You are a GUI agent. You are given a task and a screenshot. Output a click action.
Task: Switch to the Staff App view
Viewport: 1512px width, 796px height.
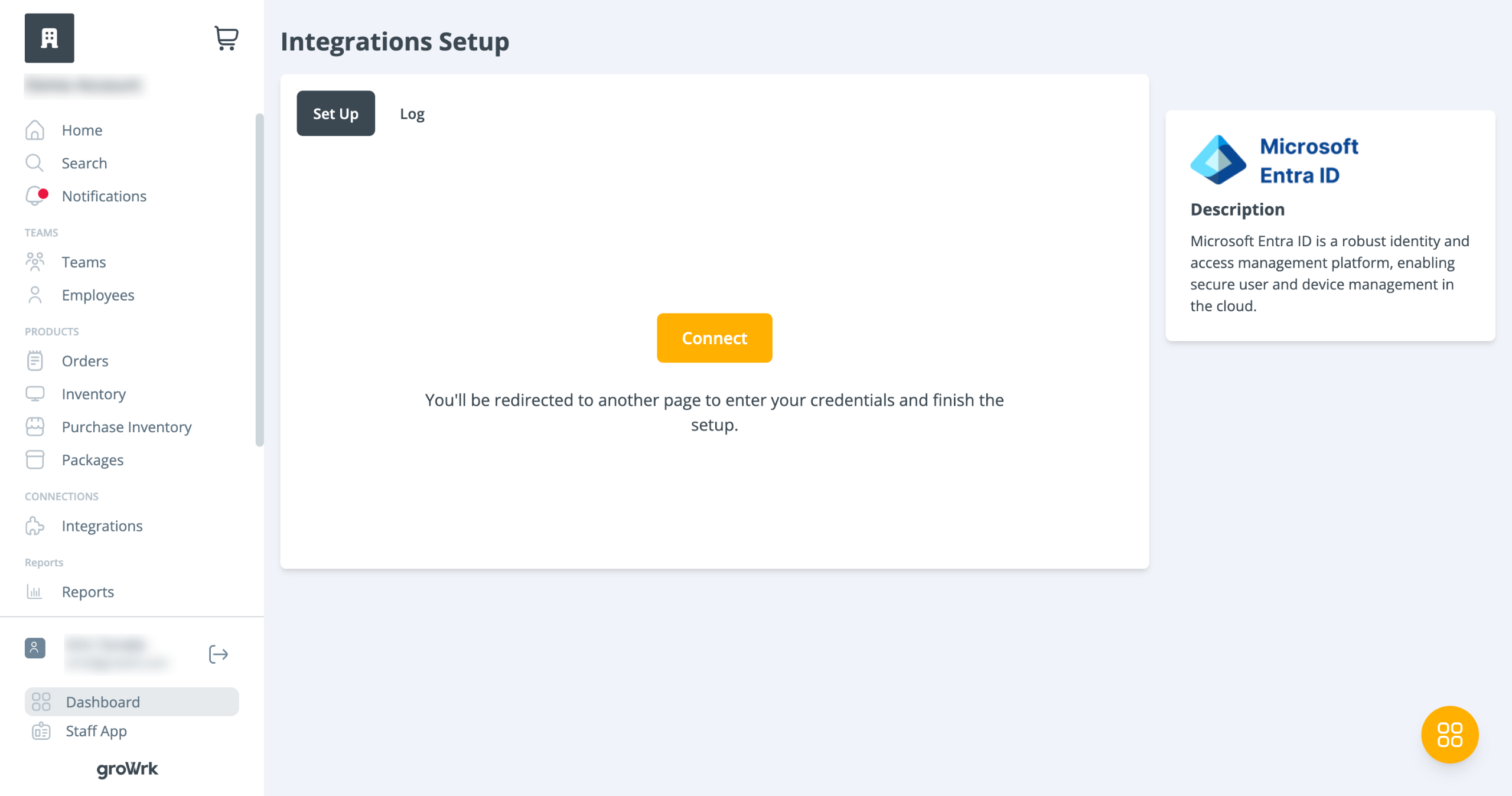96,731
